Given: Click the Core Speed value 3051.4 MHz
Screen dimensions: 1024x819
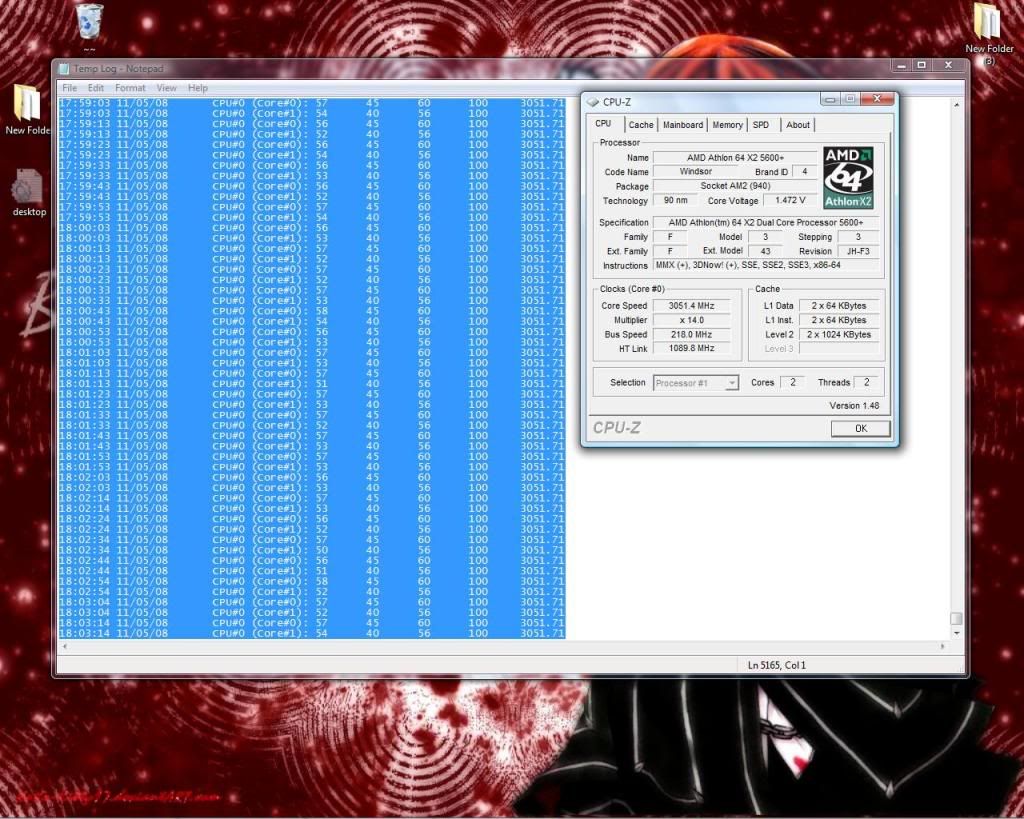Looking at the screenshot, I should coord(692,306).
